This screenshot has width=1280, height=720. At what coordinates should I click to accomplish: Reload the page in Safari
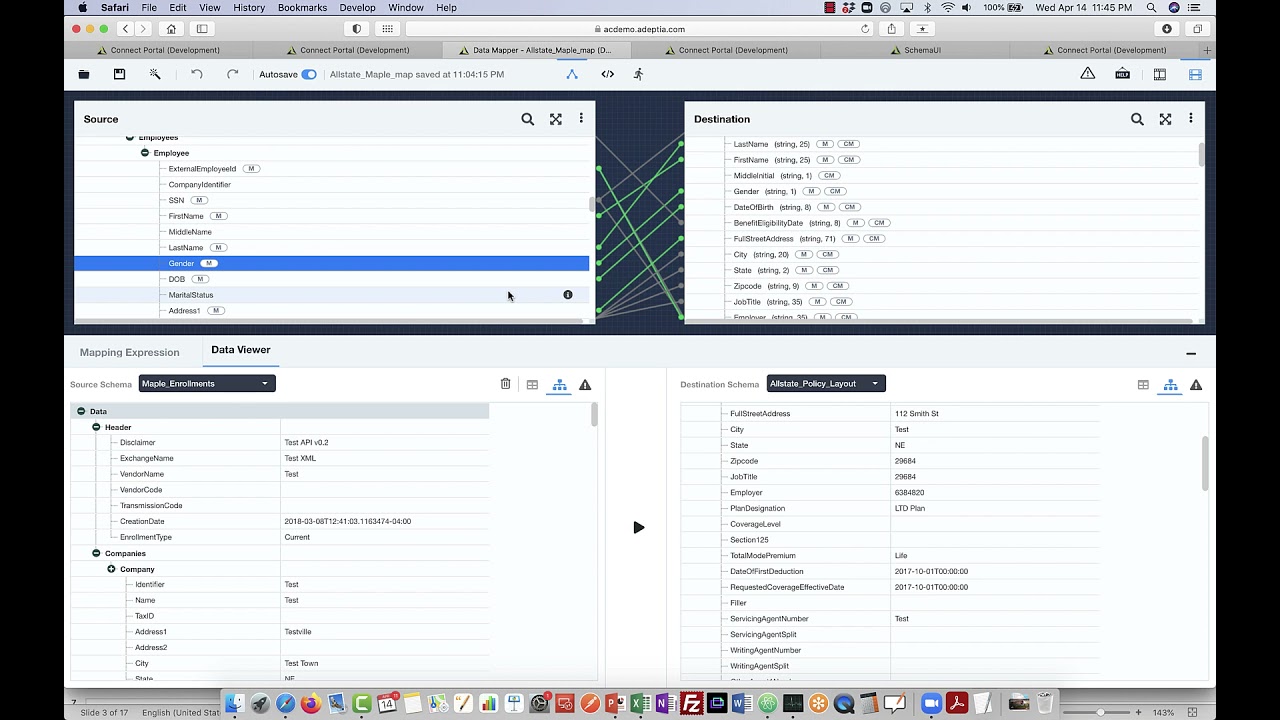point(865,29)
